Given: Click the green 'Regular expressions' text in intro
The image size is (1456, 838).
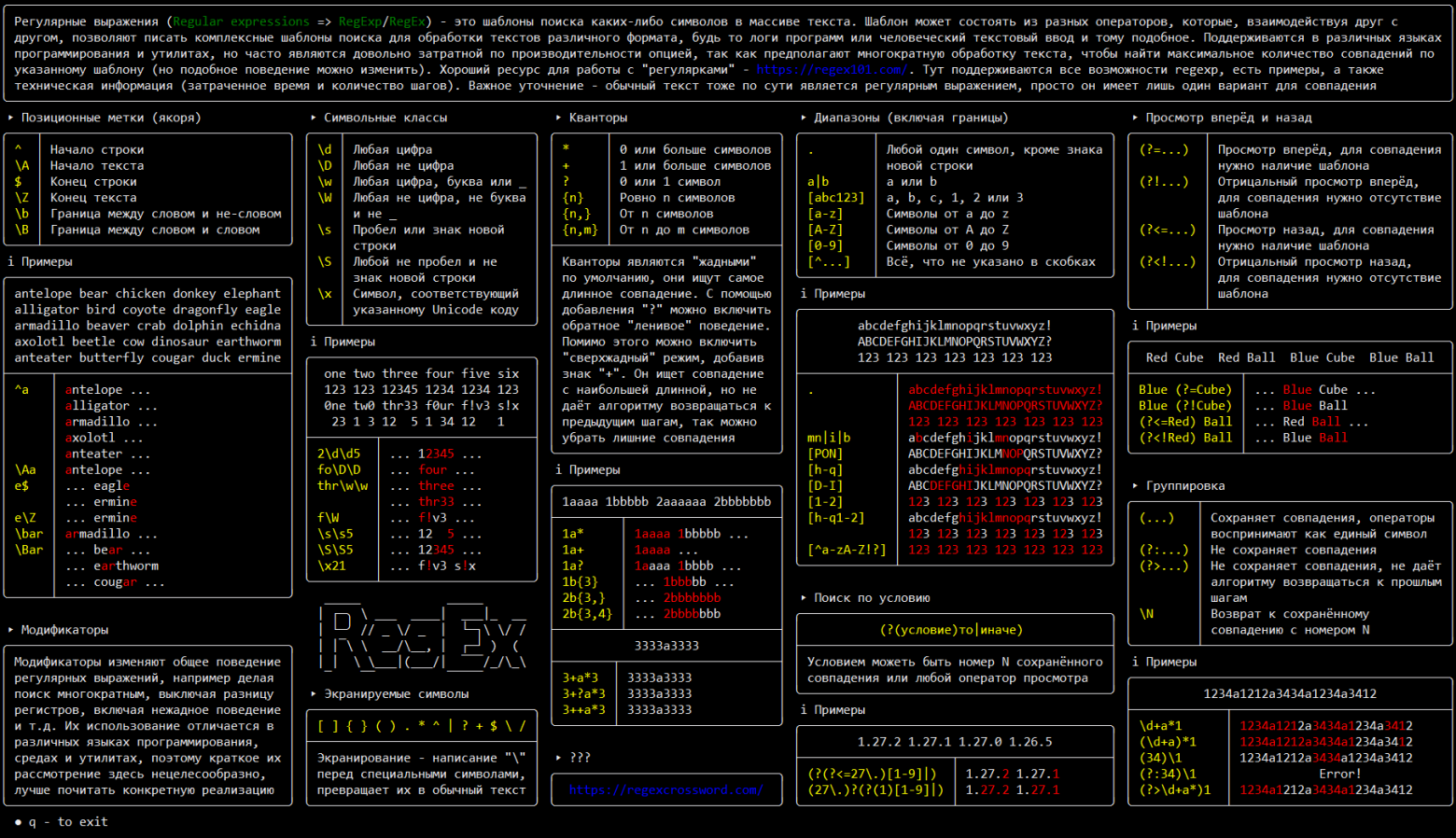Looking at the screenshot, I should coord(241,21).
